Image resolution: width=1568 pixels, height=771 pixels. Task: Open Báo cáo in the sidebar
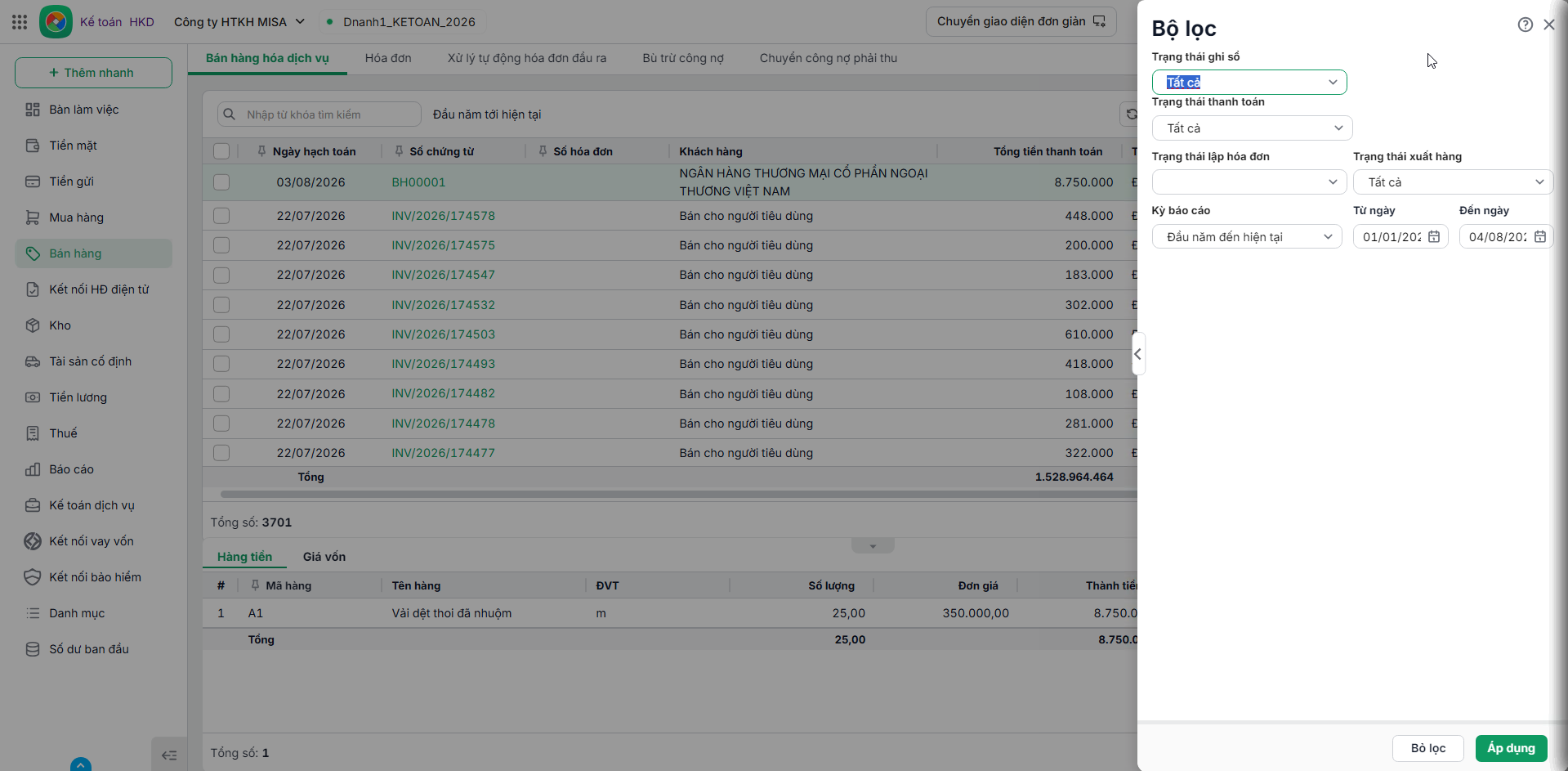pyautogui.click(x=93, y=469)
